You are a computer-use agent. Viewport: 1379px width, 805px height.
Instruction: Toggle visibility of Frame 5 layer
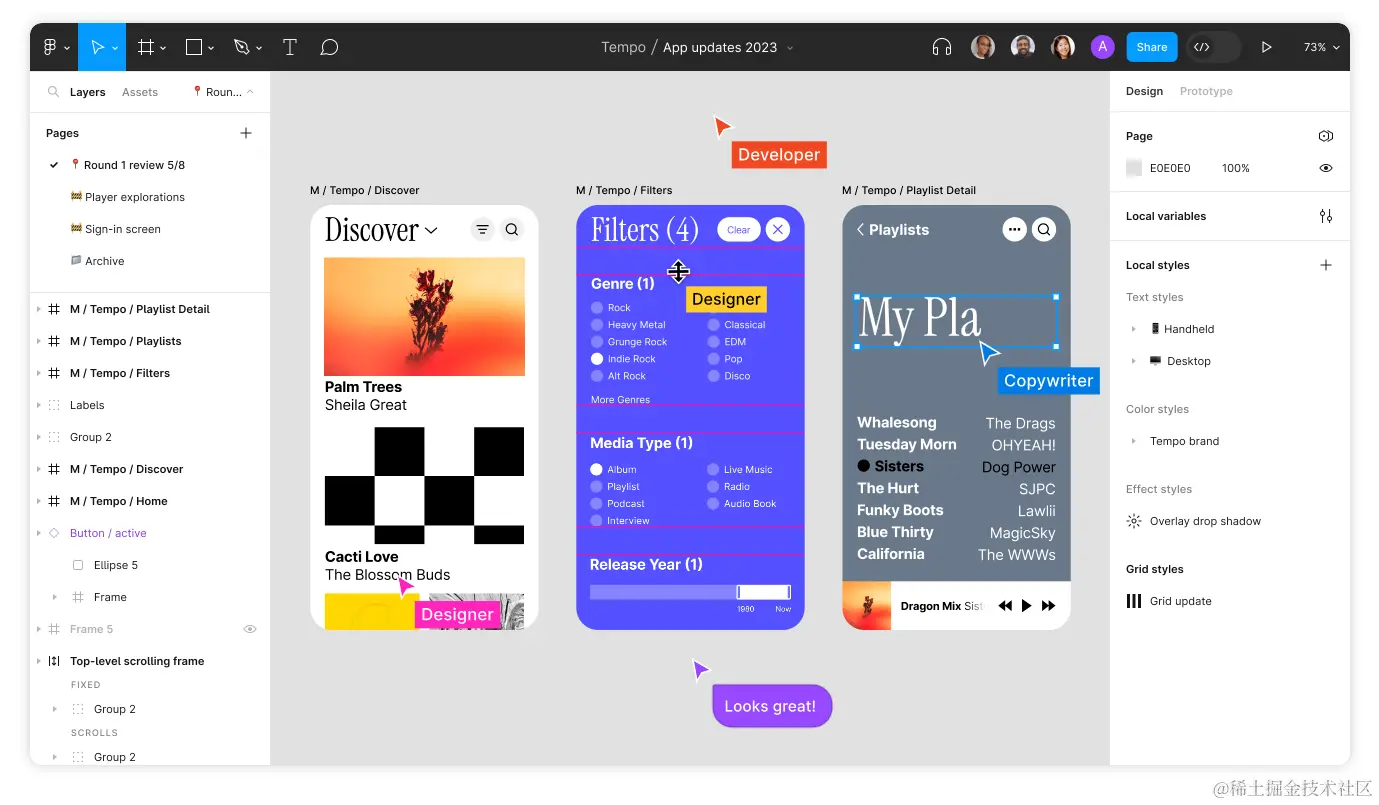coord(250,629)
